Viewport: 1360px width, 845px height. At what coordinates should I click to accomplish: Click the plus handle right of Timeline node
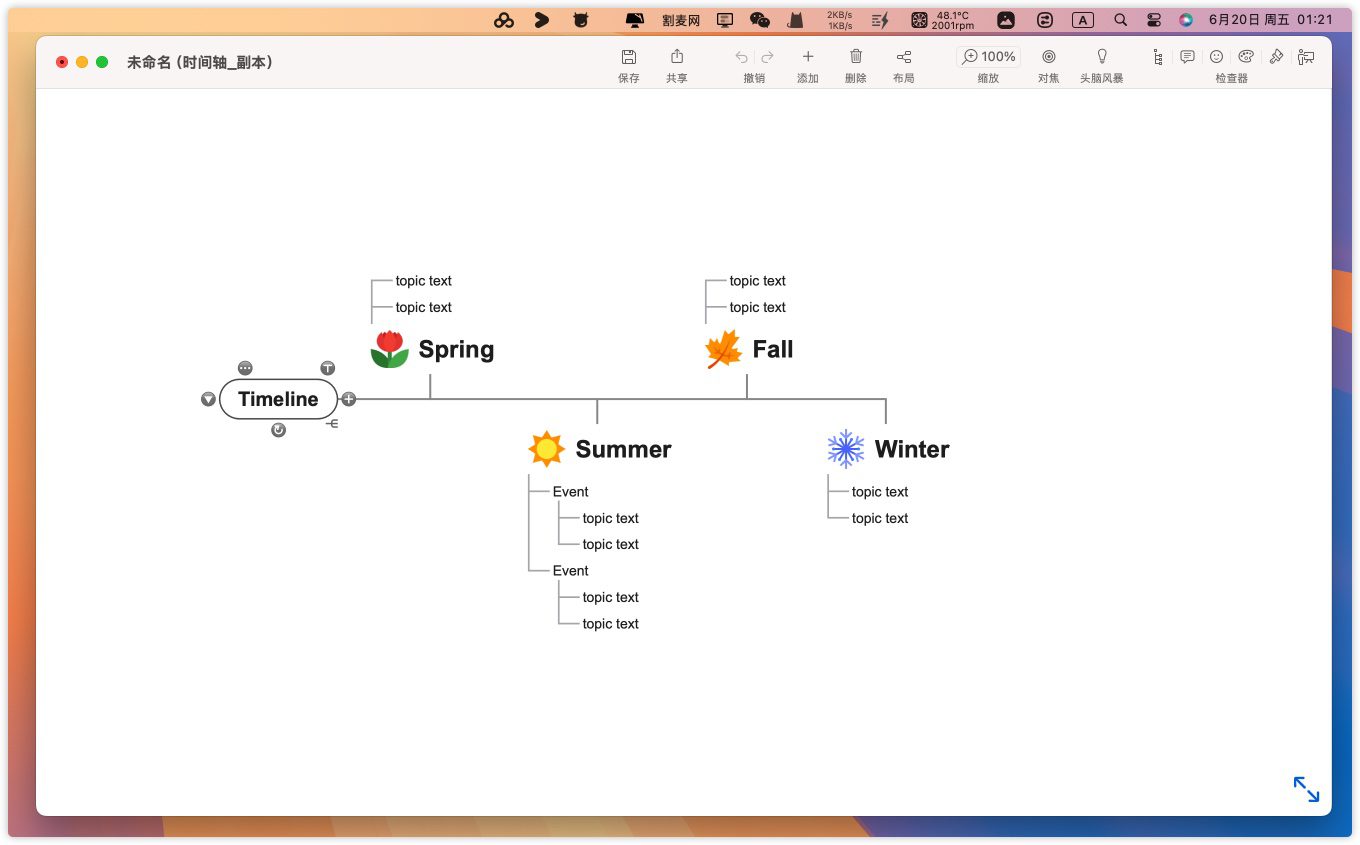pos(348,399)
